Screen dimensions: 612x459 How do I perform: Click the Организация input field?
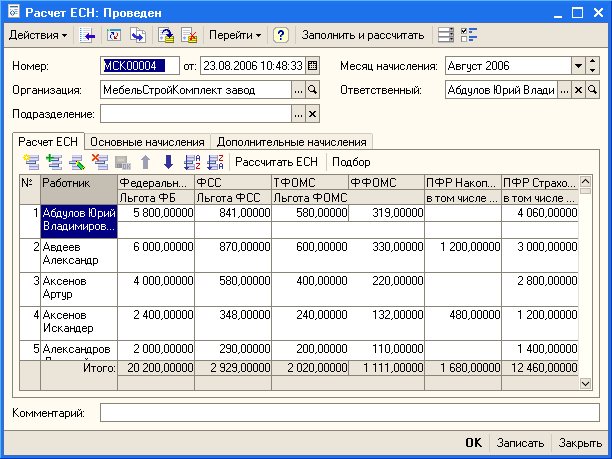(x=196, y=90)
